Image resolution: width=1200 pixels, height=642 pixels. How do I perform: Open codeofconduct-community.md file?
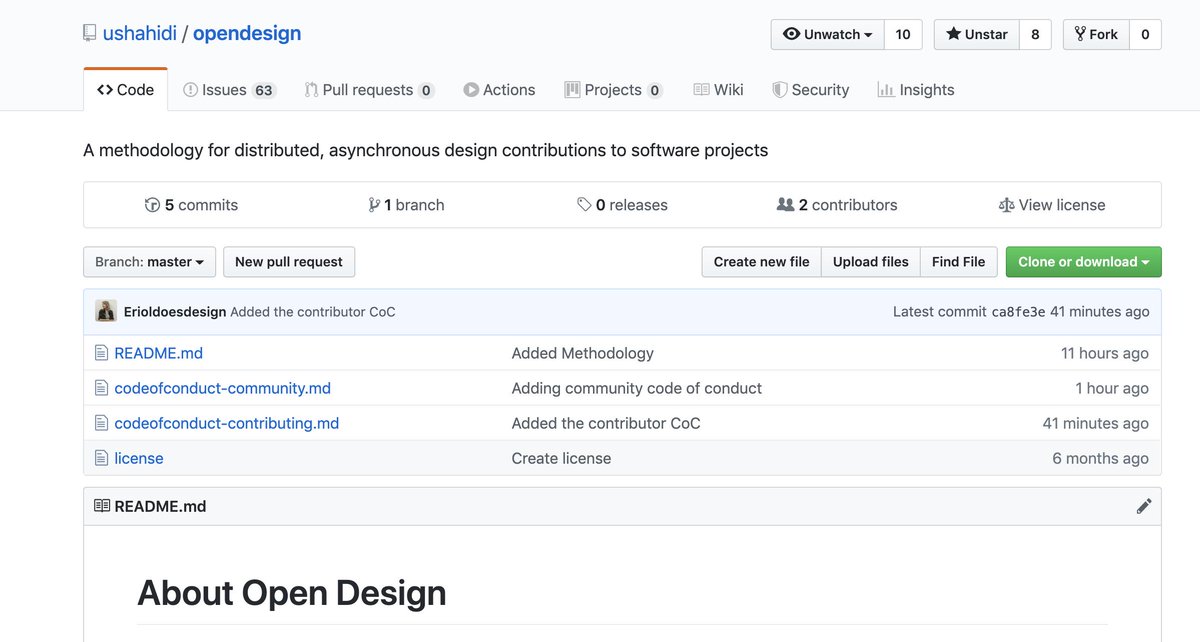[223, 388]
